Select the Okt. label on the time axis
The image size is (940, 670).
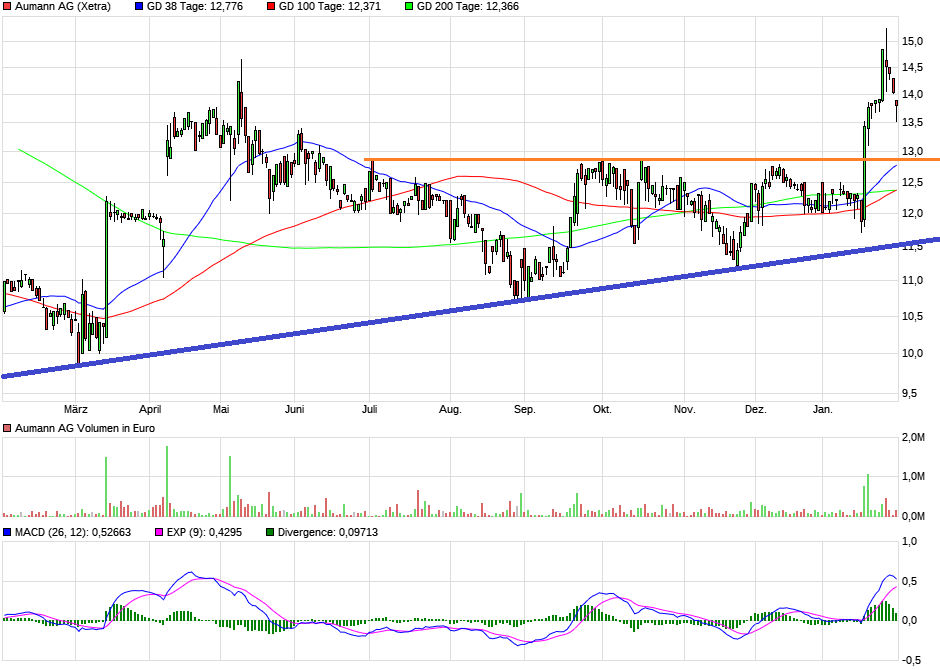coord(602,409)
